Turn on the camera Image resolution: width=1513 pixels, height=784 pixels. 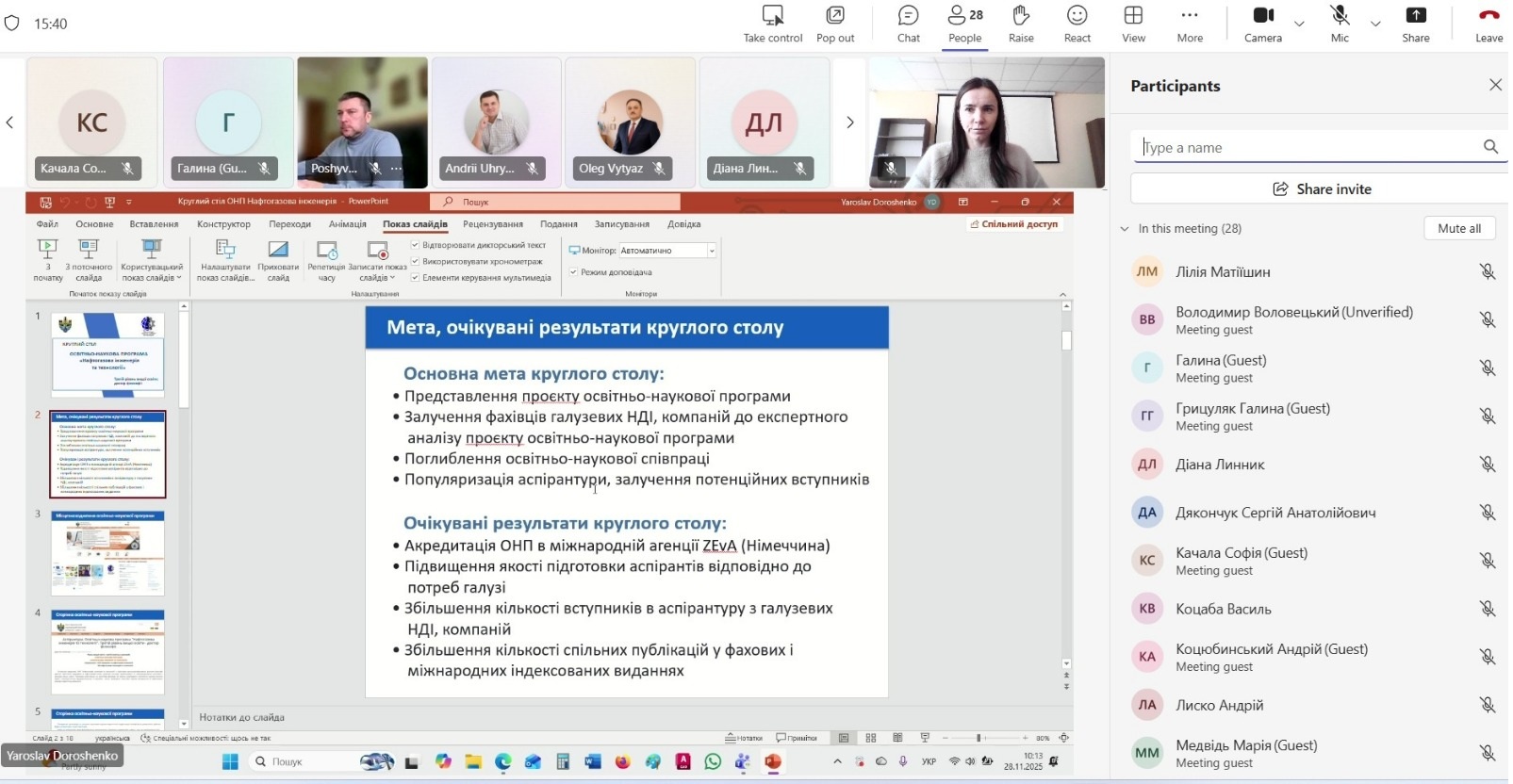(x=1262, y=24)
